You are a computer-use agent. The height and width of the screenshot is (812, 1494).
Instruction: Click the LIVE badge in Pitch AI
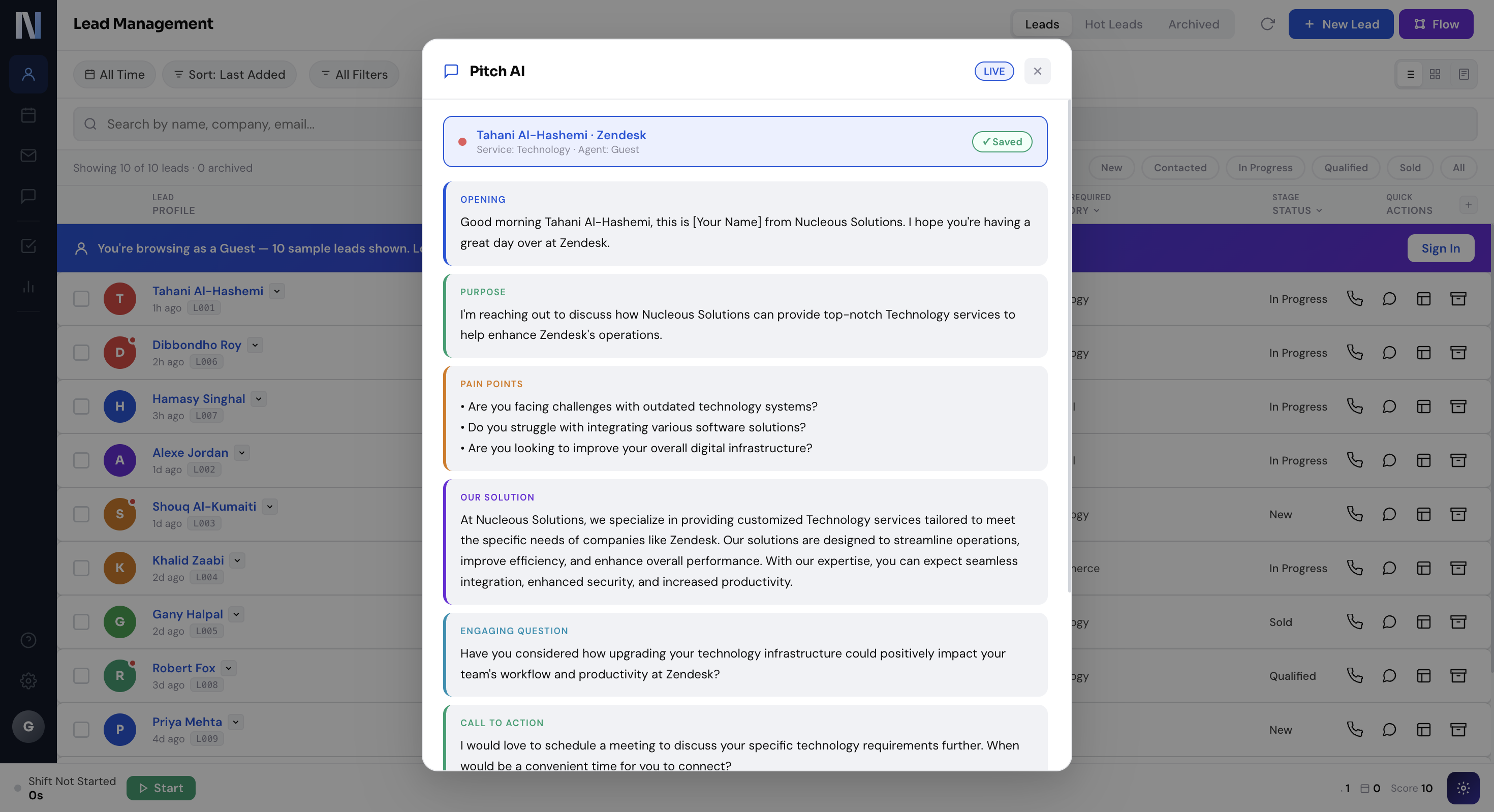[993, 71]
